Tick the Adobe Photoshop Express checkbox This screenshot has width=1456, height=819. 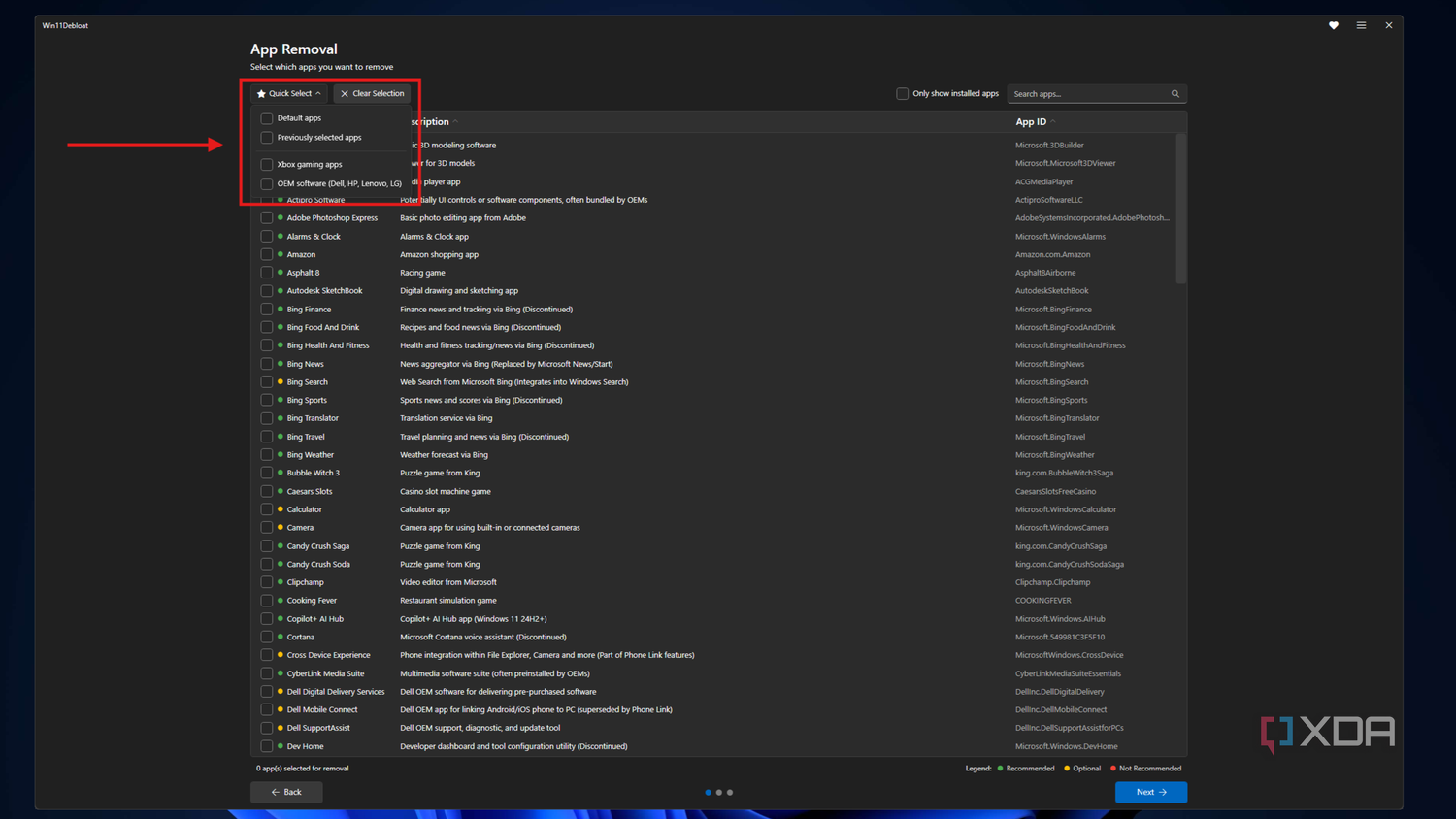click(x=267, y=218)
